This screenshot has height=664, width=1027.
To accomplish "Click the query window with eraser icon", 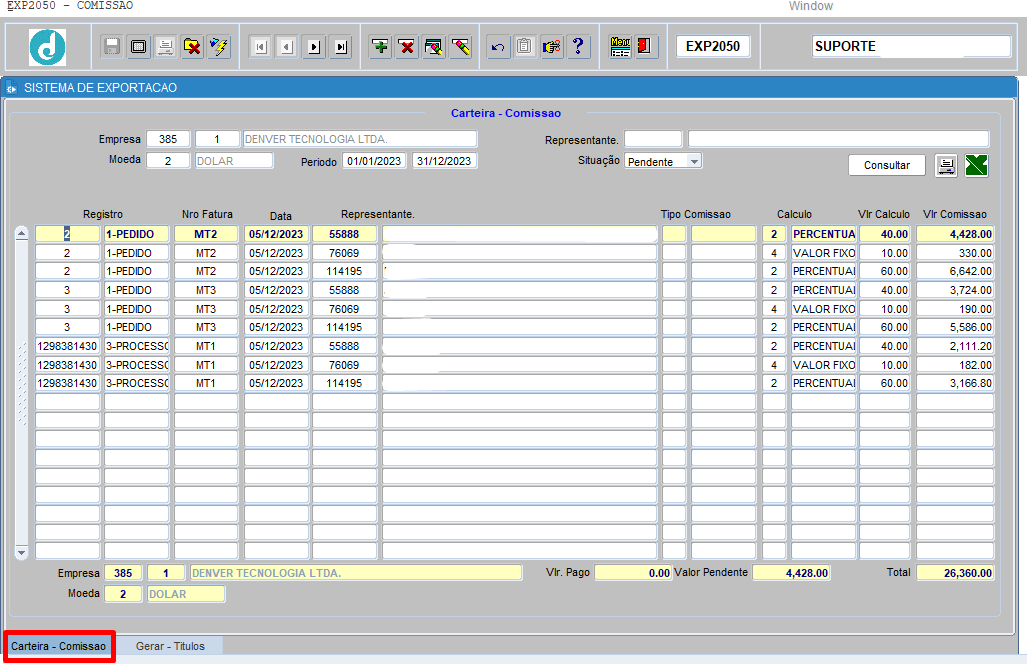I will click(x=434, y=47).
